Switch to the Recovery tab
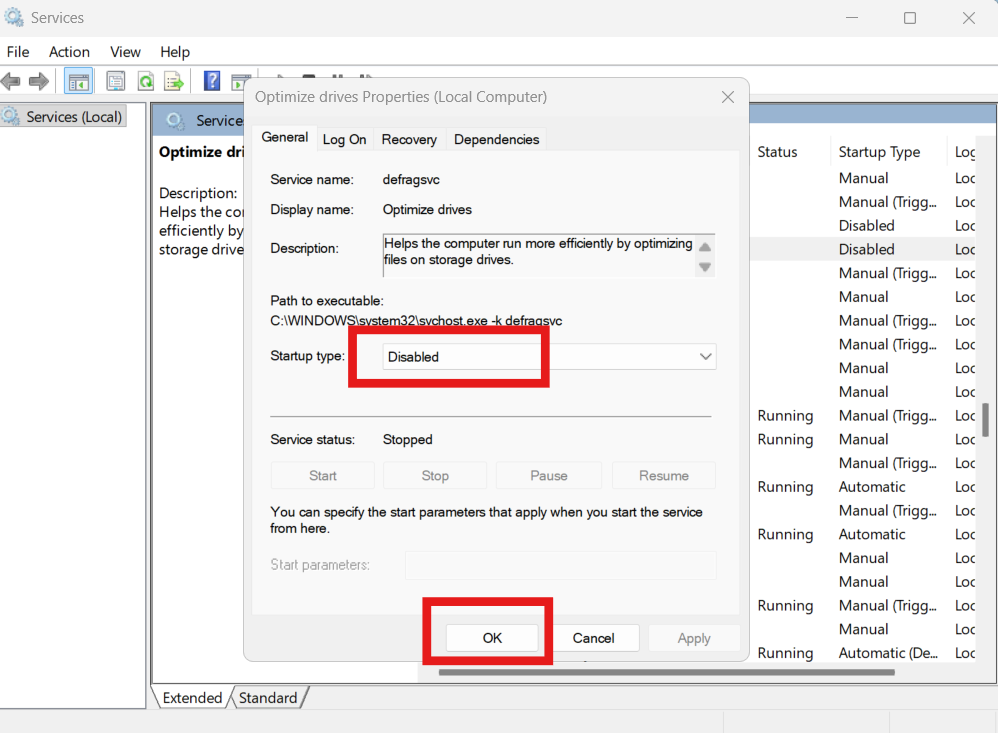Image resolution: width=998 pixels, height=733 pixels. click(409, 139)
